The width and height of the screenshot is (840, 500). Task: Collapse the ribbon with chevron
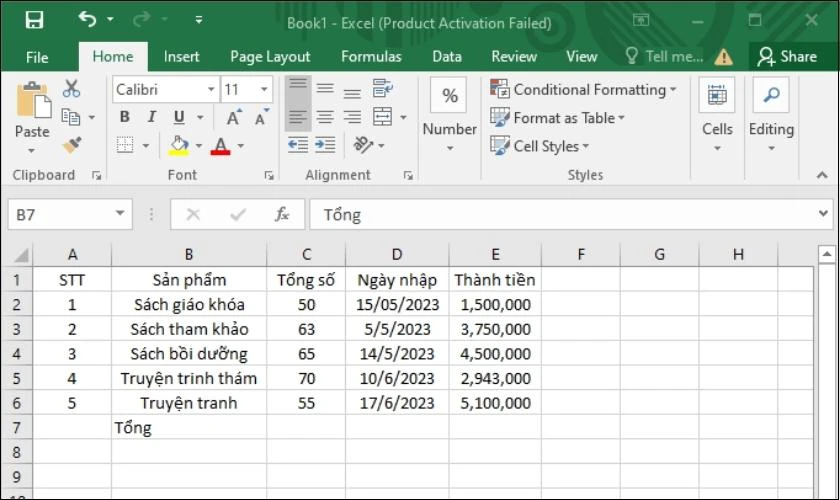822,175
